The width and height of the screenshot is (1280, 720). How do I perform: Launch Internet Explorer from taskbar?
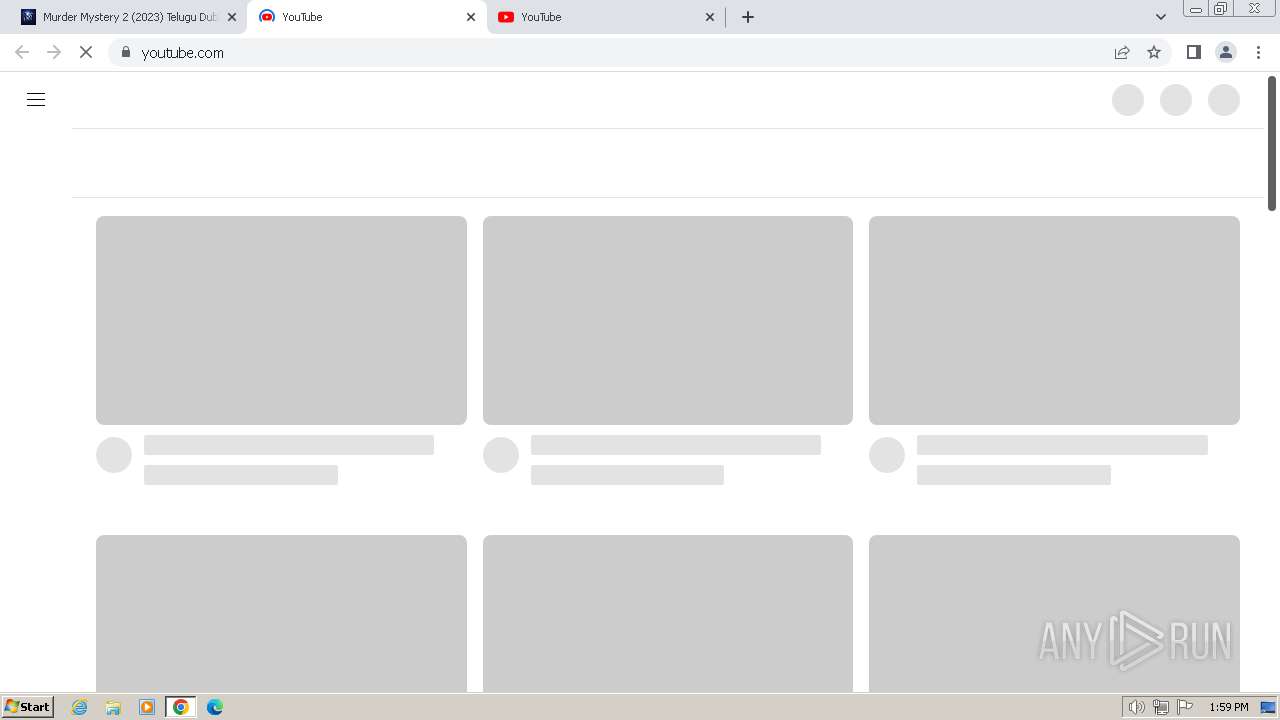point(80,707)
